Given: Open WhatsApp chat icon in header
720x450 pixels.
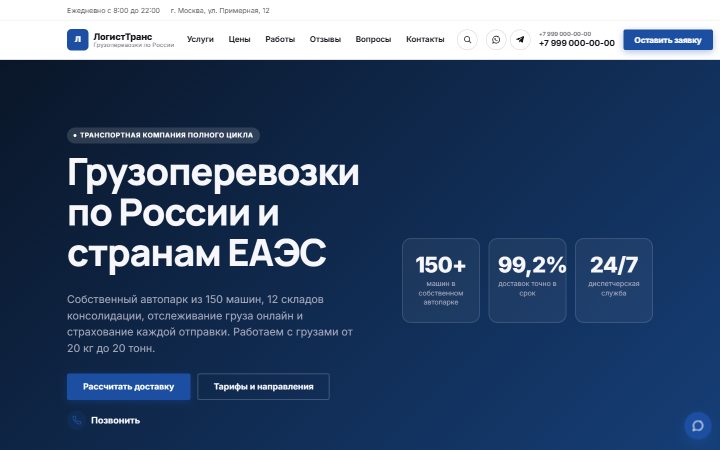Looking at the screenshot, I should click(496, 40).
